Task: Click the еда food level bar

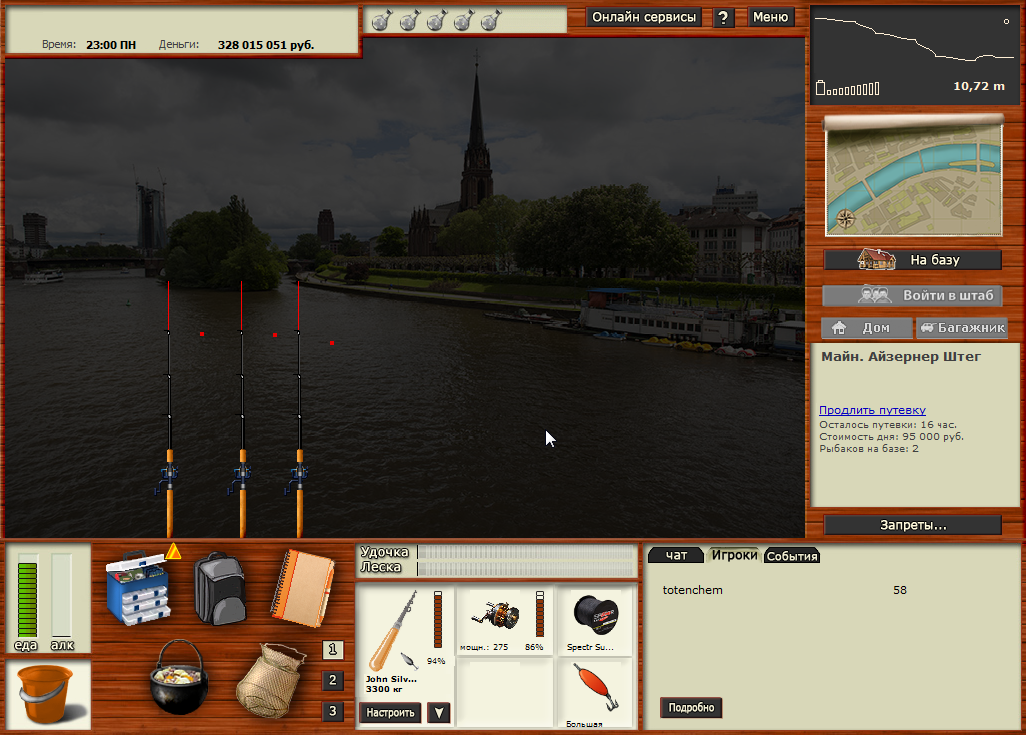Action: pos(27,596)
